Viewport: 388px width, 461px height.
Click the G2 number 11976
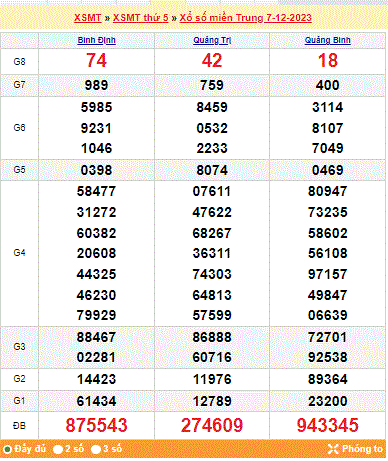pyautogui.click(x=212, y=379)
